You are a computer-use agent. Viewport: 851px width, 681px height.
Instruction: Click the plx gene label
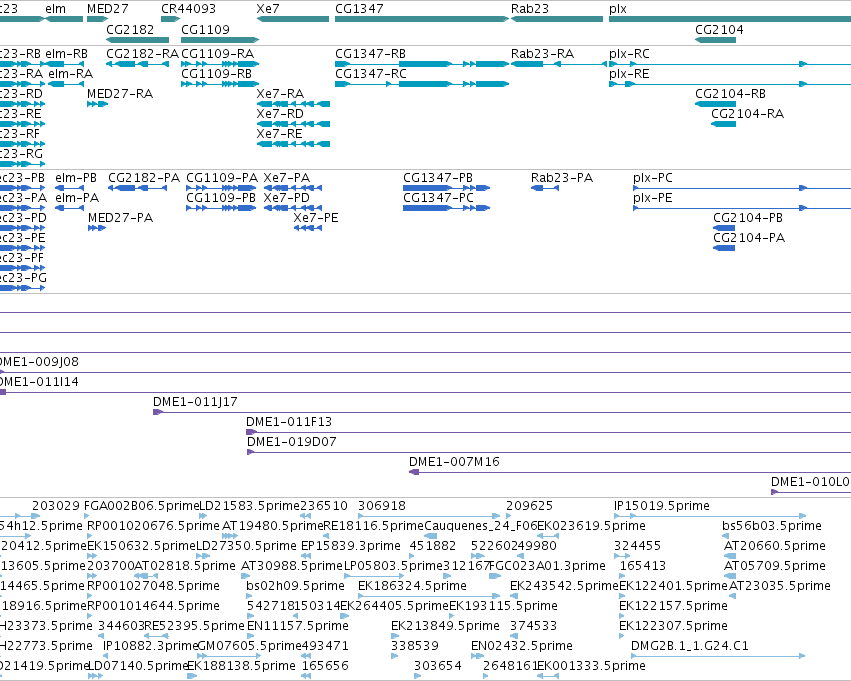(618, 9)
